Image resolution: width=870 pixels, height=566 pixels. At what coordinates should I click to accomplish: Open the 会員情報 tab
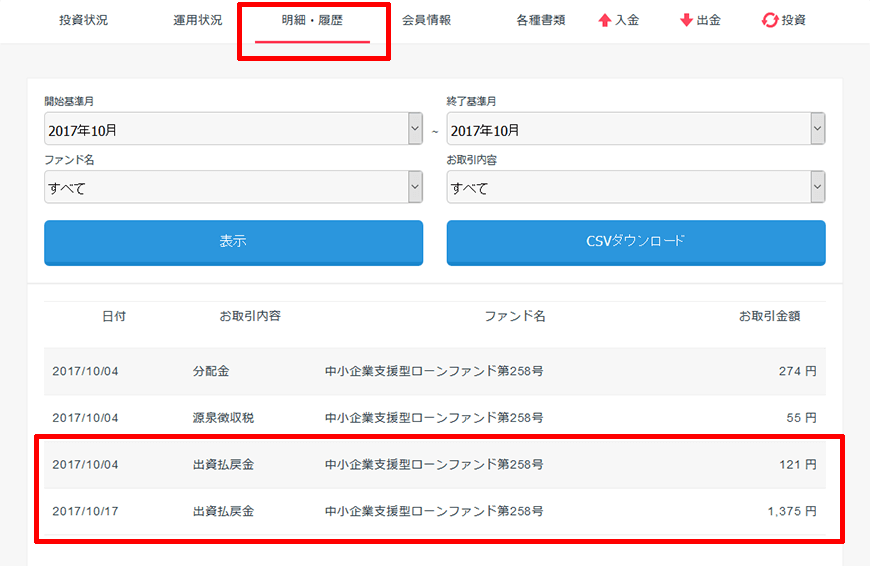point(426,21)
